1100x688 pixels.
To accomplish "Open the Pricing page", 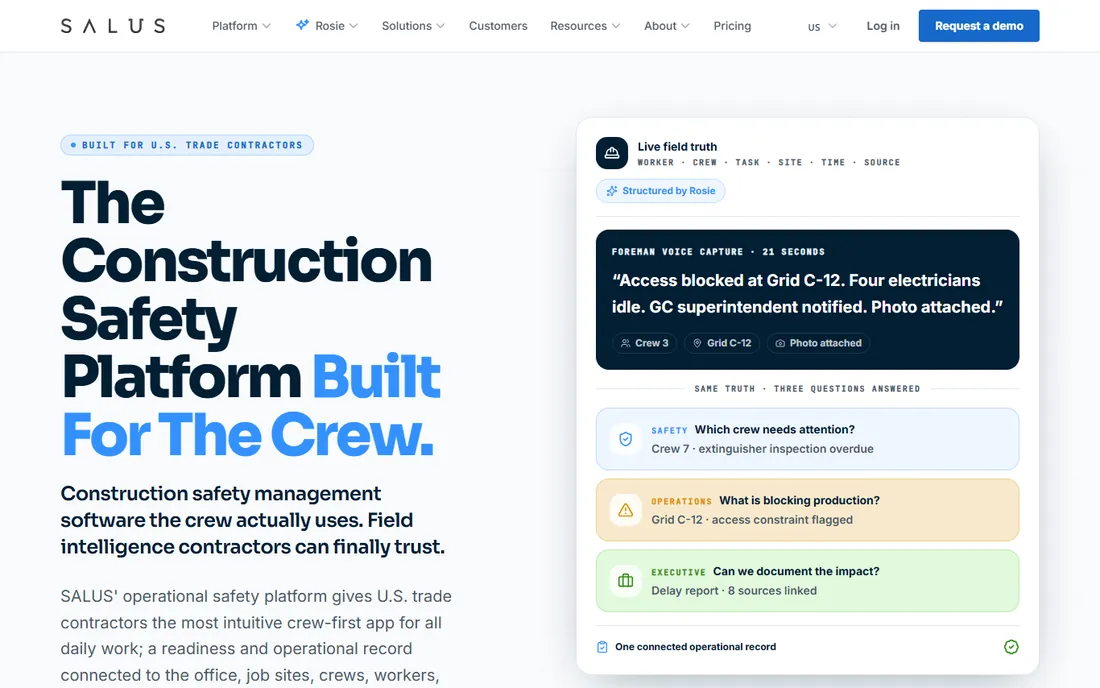I will click(x=732, y=26).
